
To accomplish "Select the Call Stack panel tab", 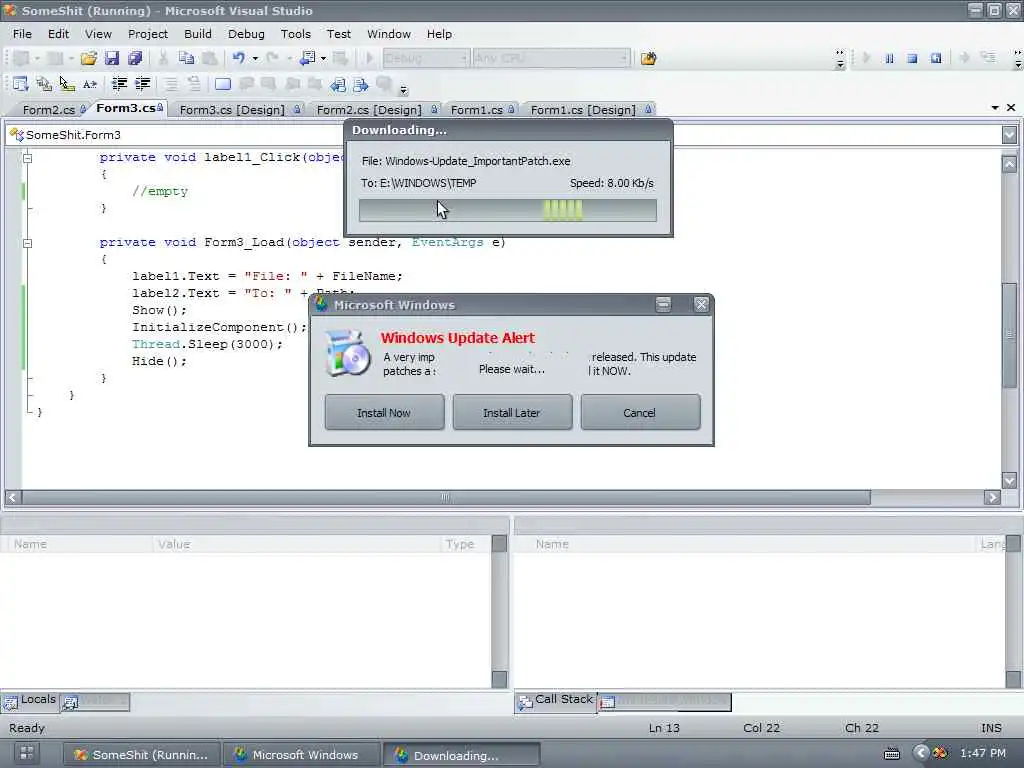I will [556, 701].
